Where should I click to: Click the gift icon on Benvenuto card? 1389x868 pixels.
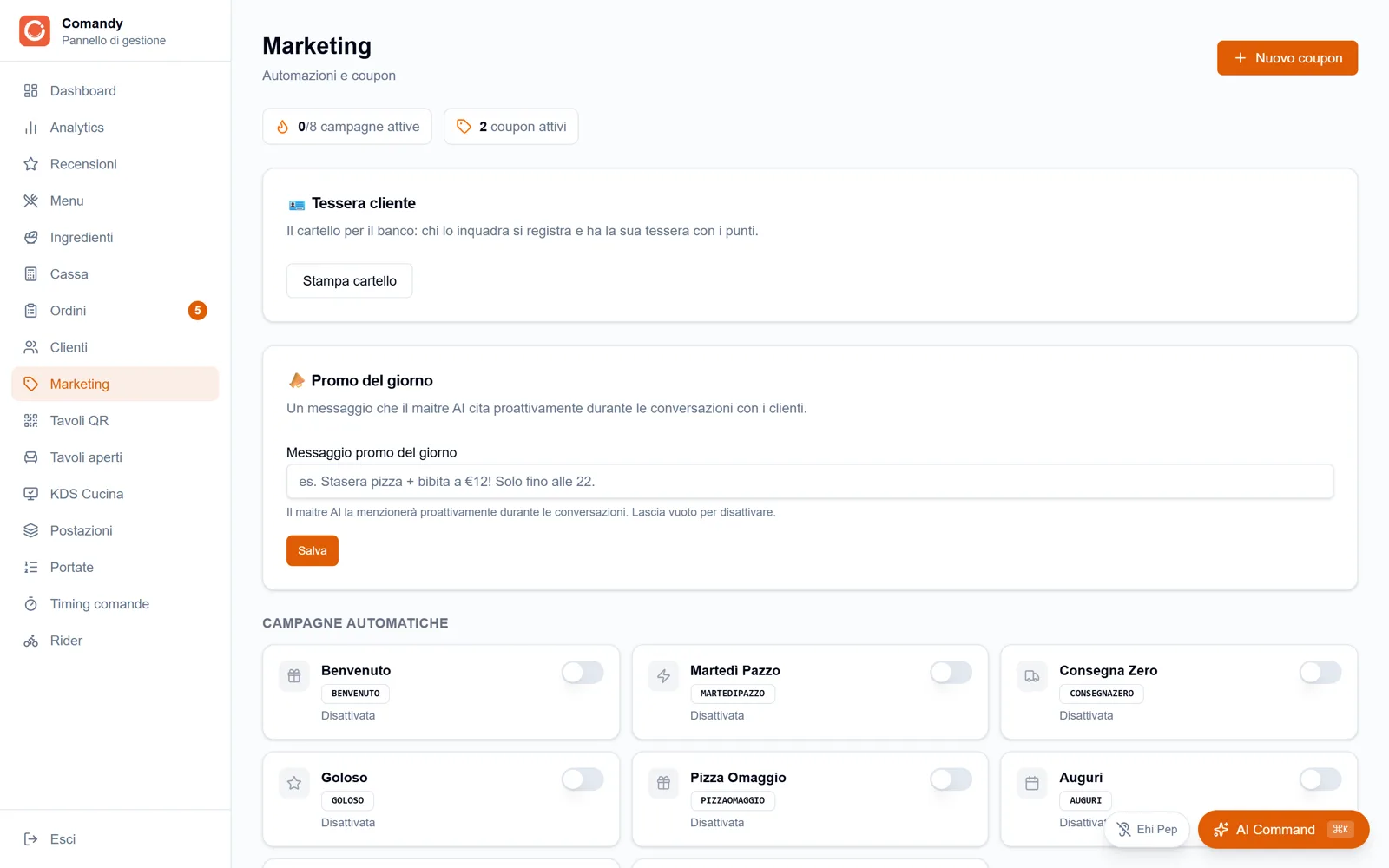click(294, 676)
